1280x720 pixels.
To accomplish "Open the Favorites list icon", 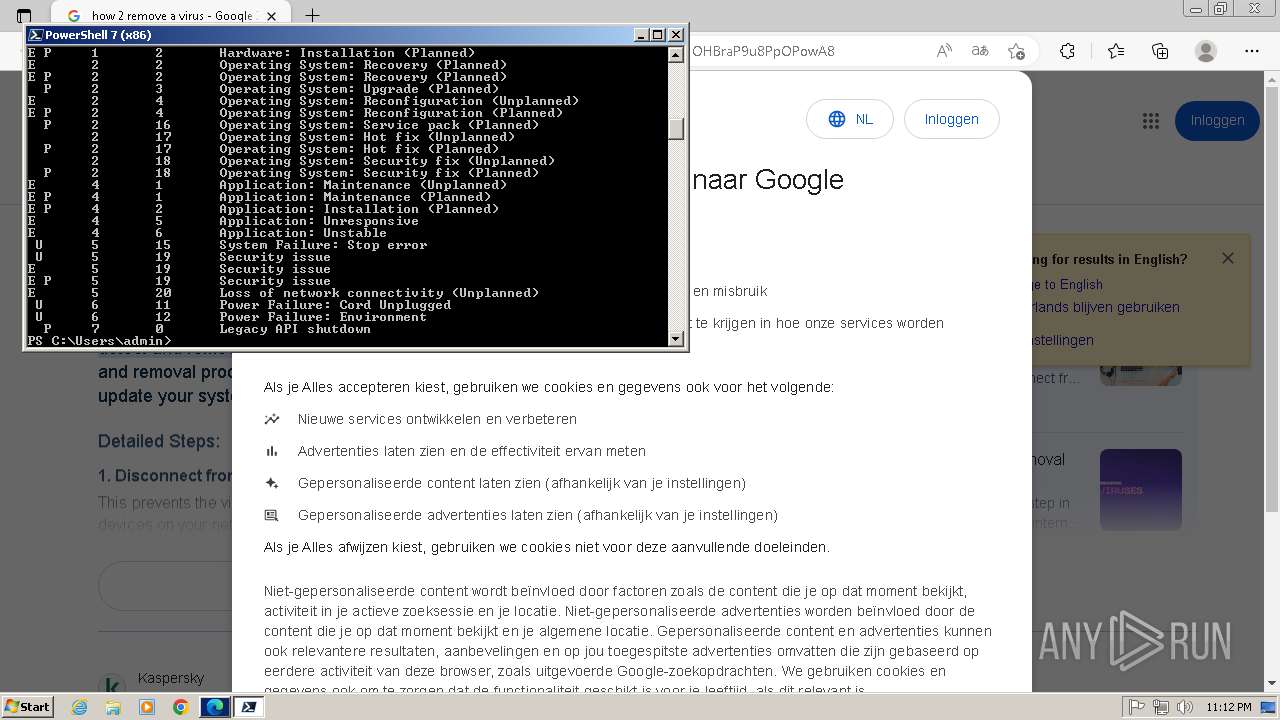I will tap(1116, 51).
